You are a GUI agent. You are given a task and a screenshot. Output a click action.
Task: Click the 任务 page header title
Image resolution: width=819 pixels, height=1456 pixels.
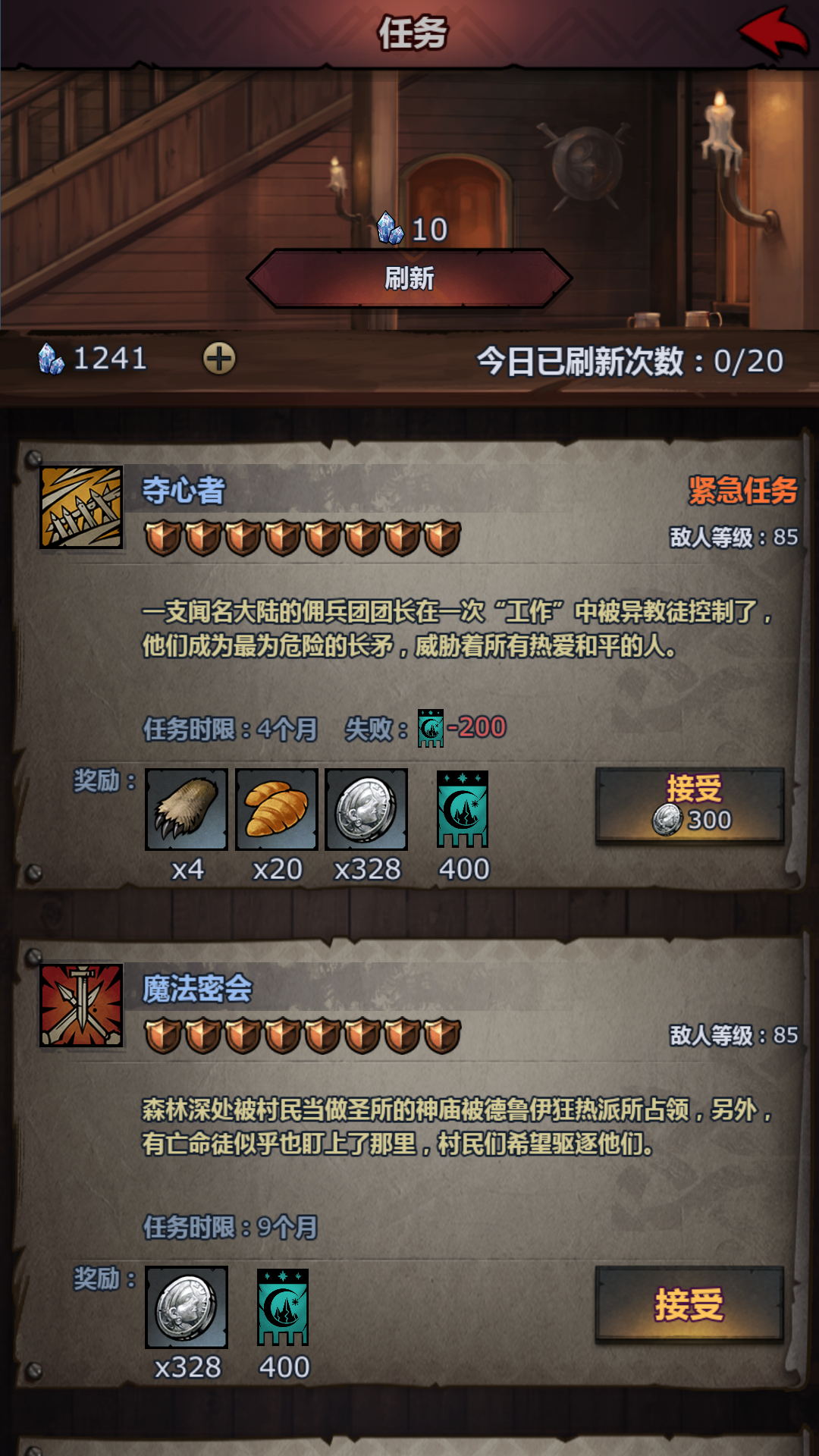[413, 33]
